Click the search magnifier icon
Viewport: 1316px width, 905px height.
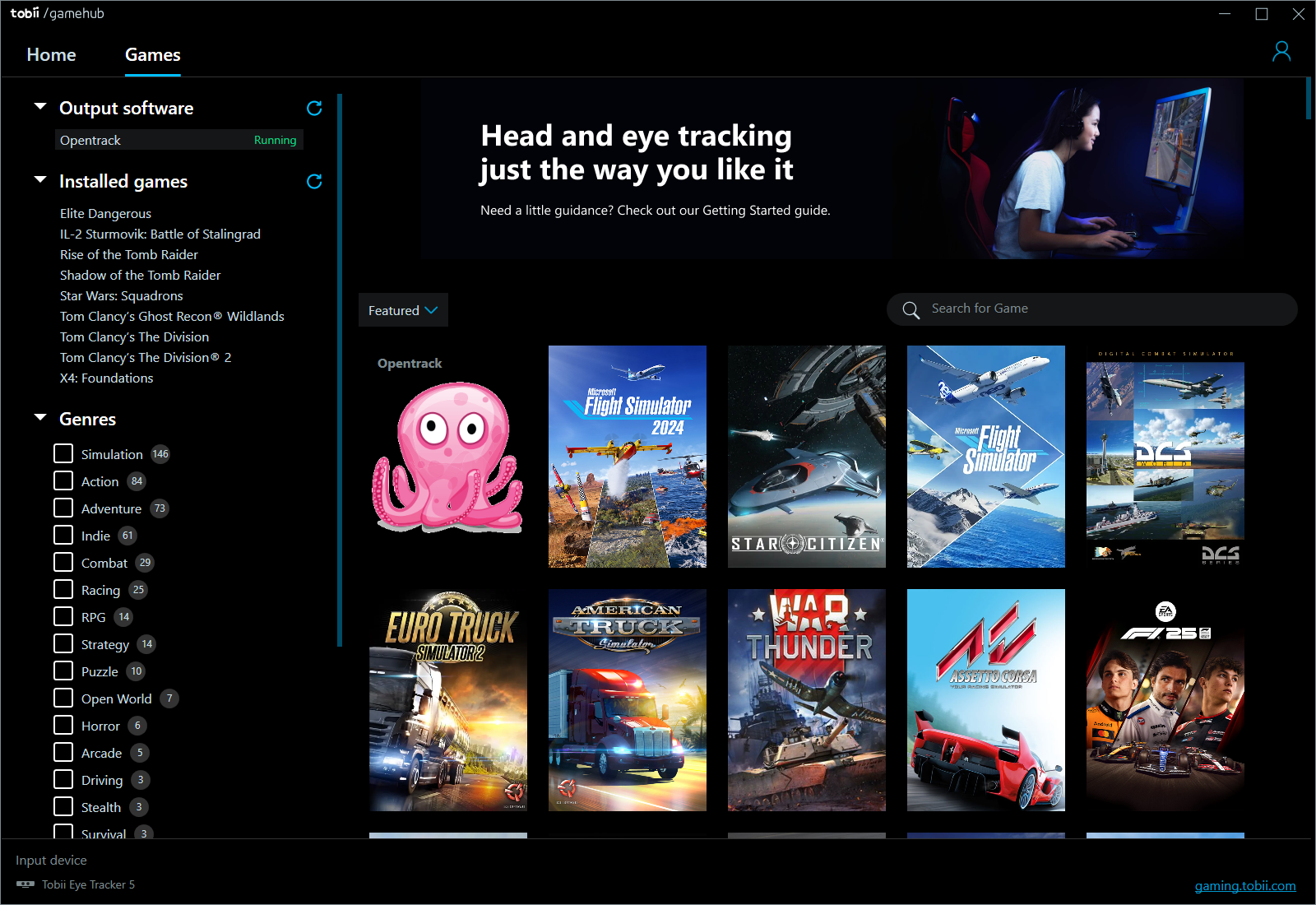pos(911,310)
